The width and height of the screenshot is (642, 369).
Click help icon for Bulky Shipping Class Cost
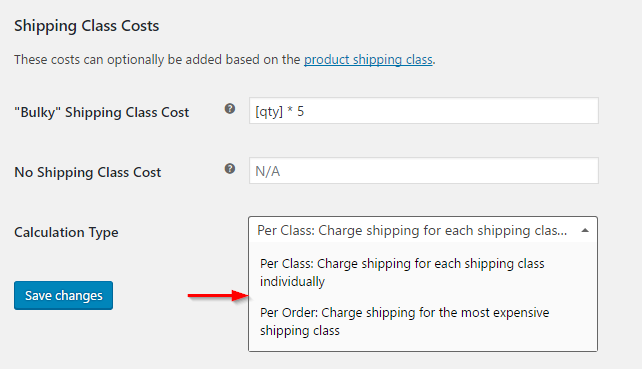pyautogui.click(x=230, y=109)
